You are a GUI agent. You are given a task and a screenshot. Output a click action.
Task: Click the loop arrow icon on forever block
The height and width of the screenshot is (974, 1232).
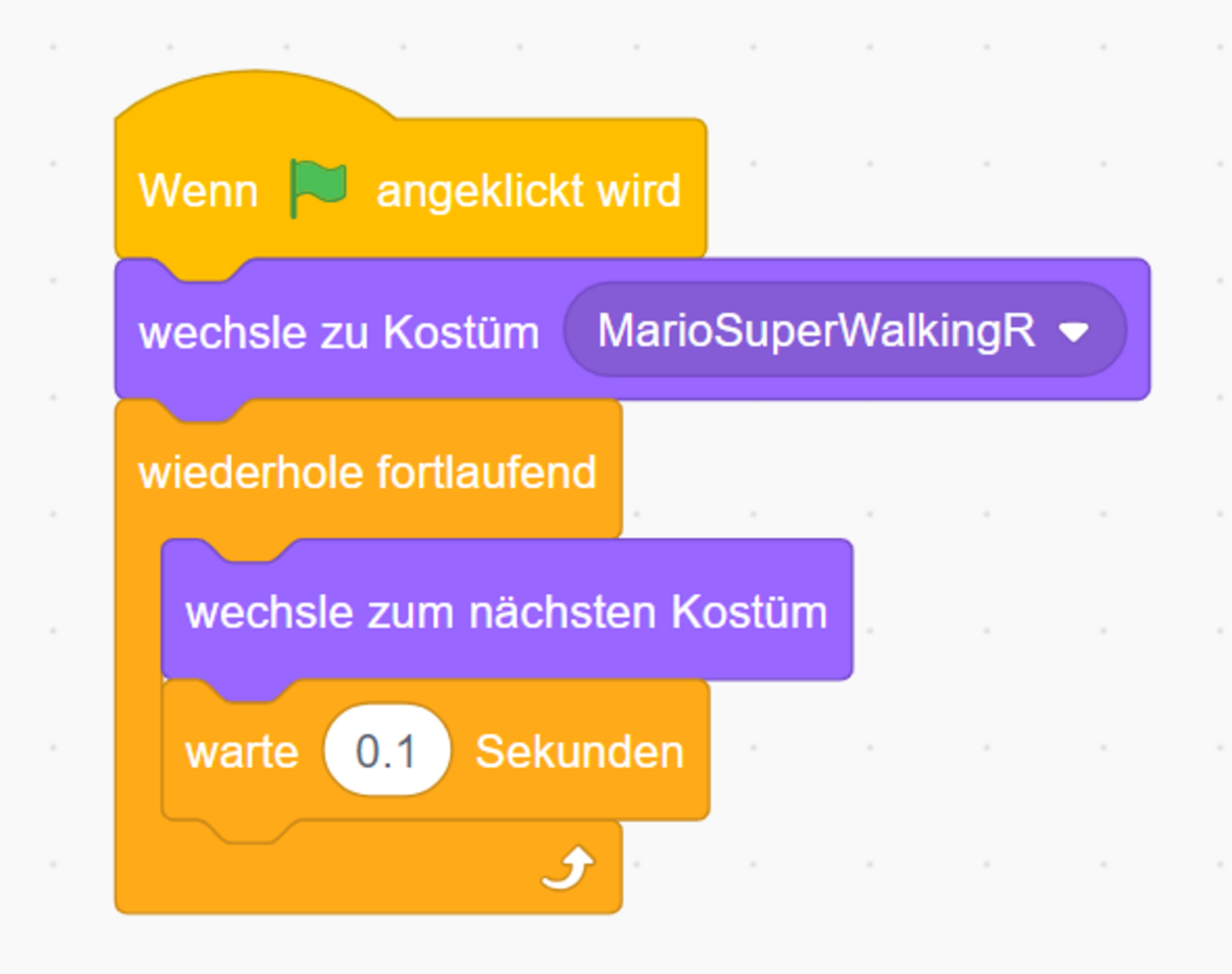[568, 868]
